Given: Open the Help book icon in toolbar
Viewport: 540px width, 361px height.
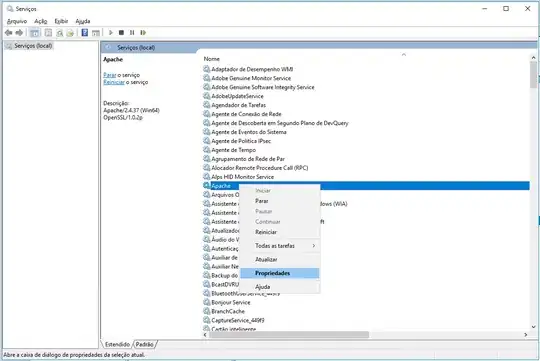Looking at the screenshot, I should pyautogui.click(x=85, y=33).
